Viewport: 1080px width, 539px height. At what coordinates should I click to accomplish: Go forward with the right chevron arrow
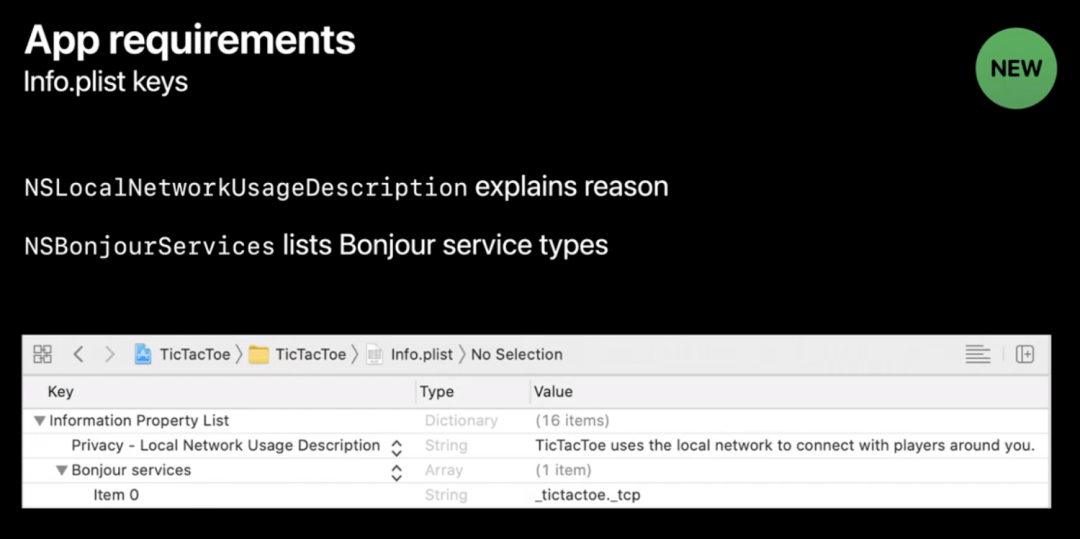click(x=110, y=355)
